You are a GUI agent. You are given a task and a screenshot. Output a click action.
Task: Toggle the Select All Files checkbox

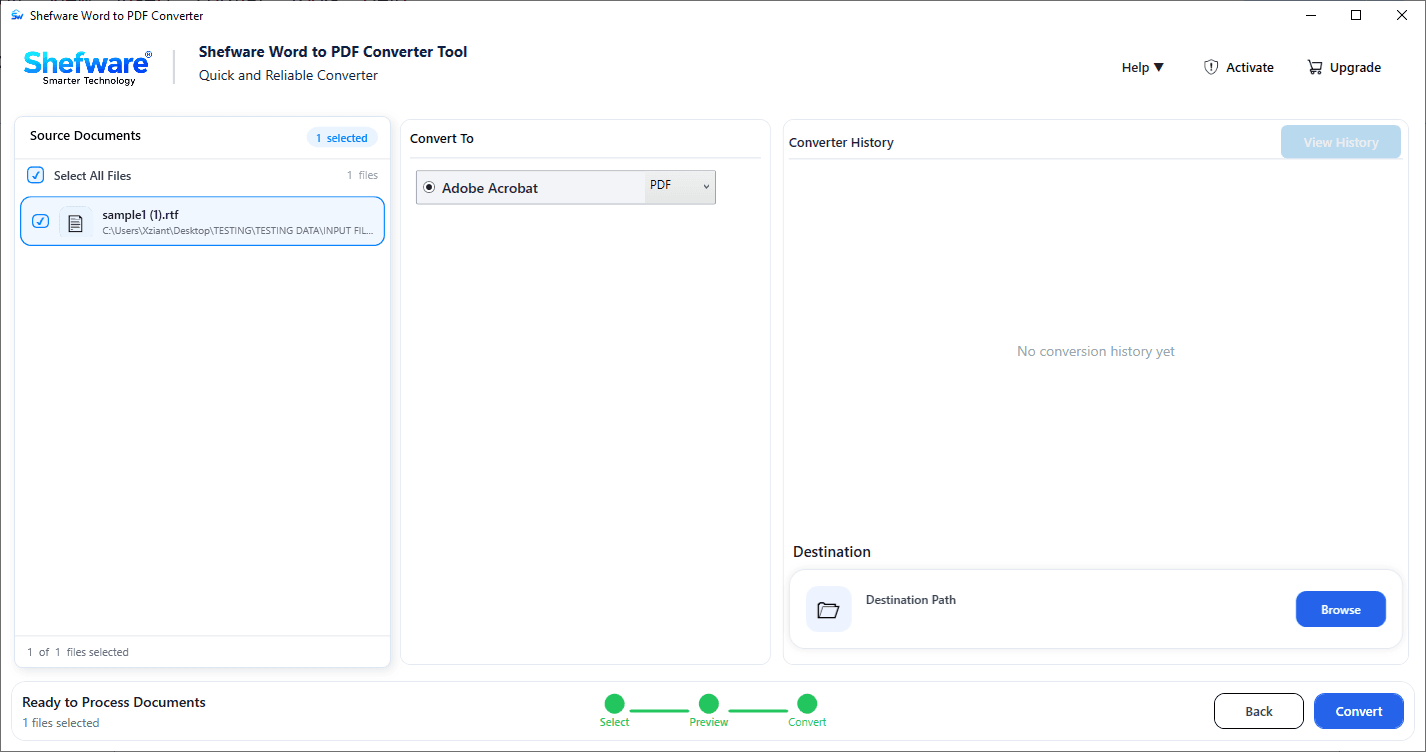(x=36, y=175)
